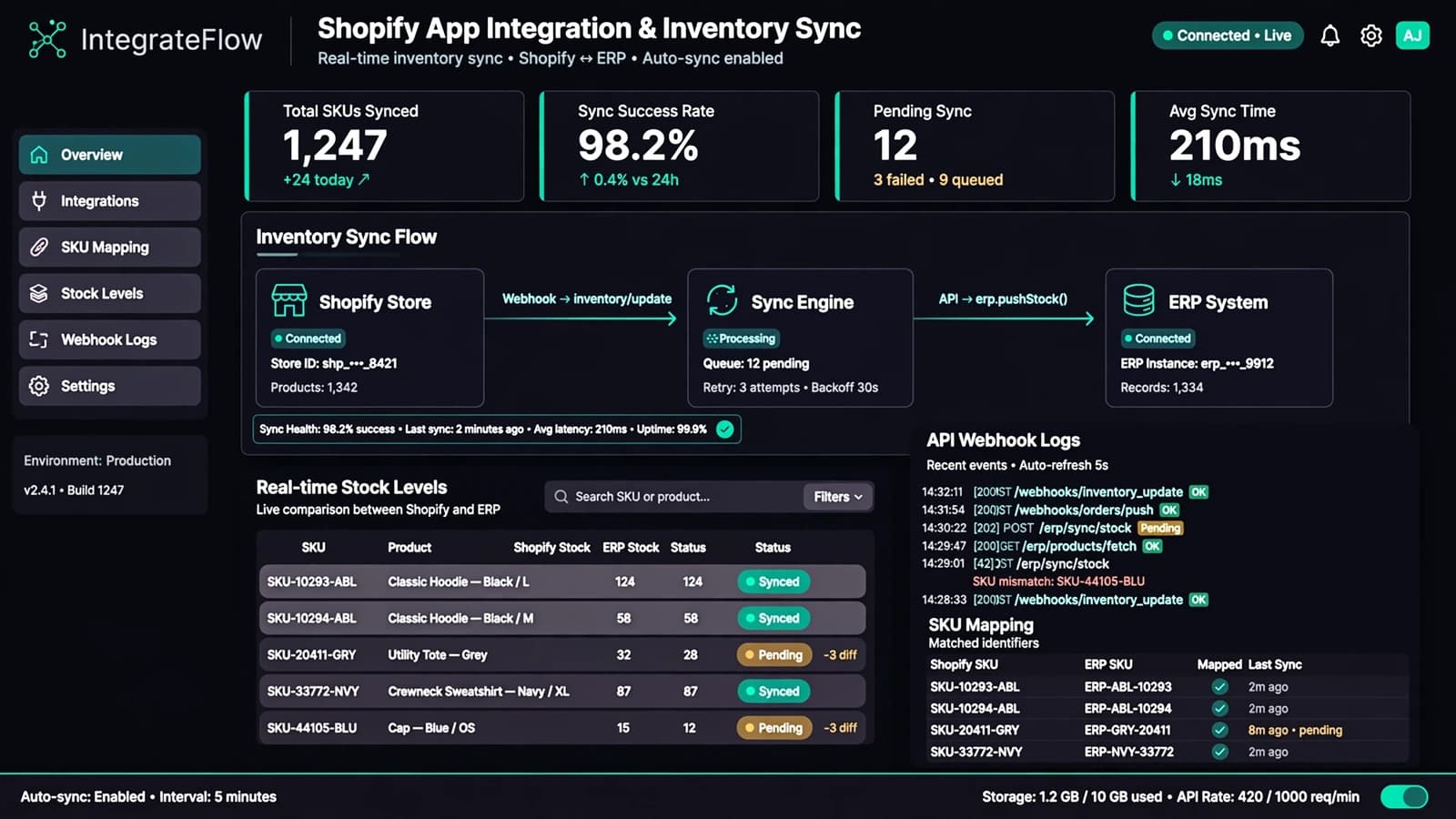Click the Sync Engine Processing badge
The height and width of the screenshot is (819, 1456).
742,339
